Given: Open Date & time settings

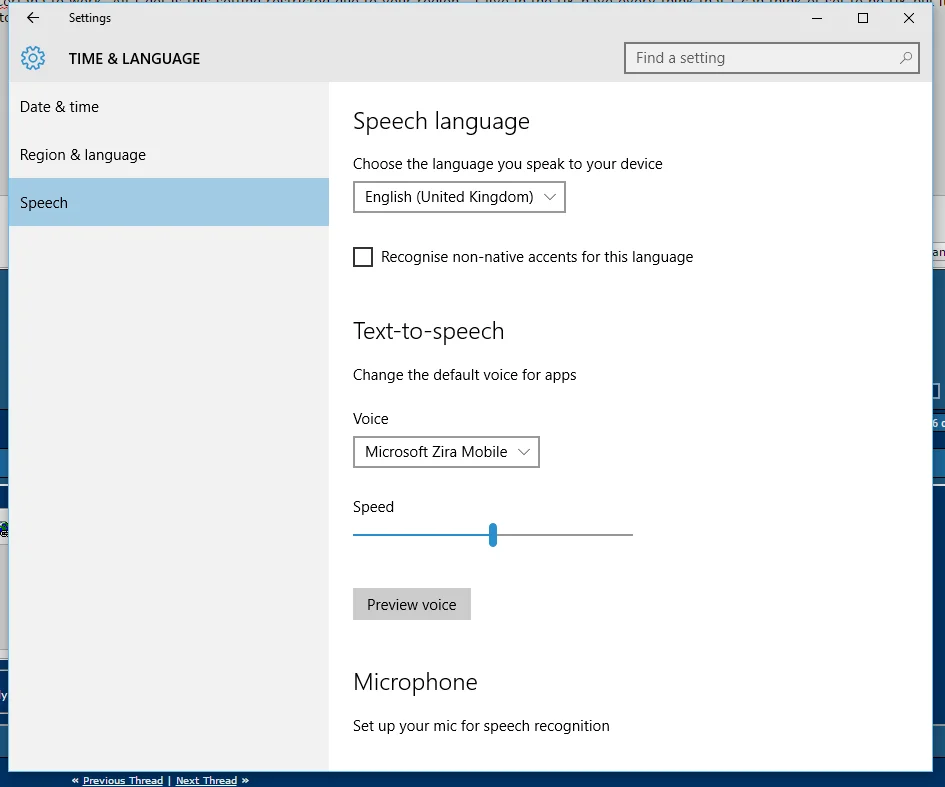Looking at the screenshot, I should [x=169, y=107].
